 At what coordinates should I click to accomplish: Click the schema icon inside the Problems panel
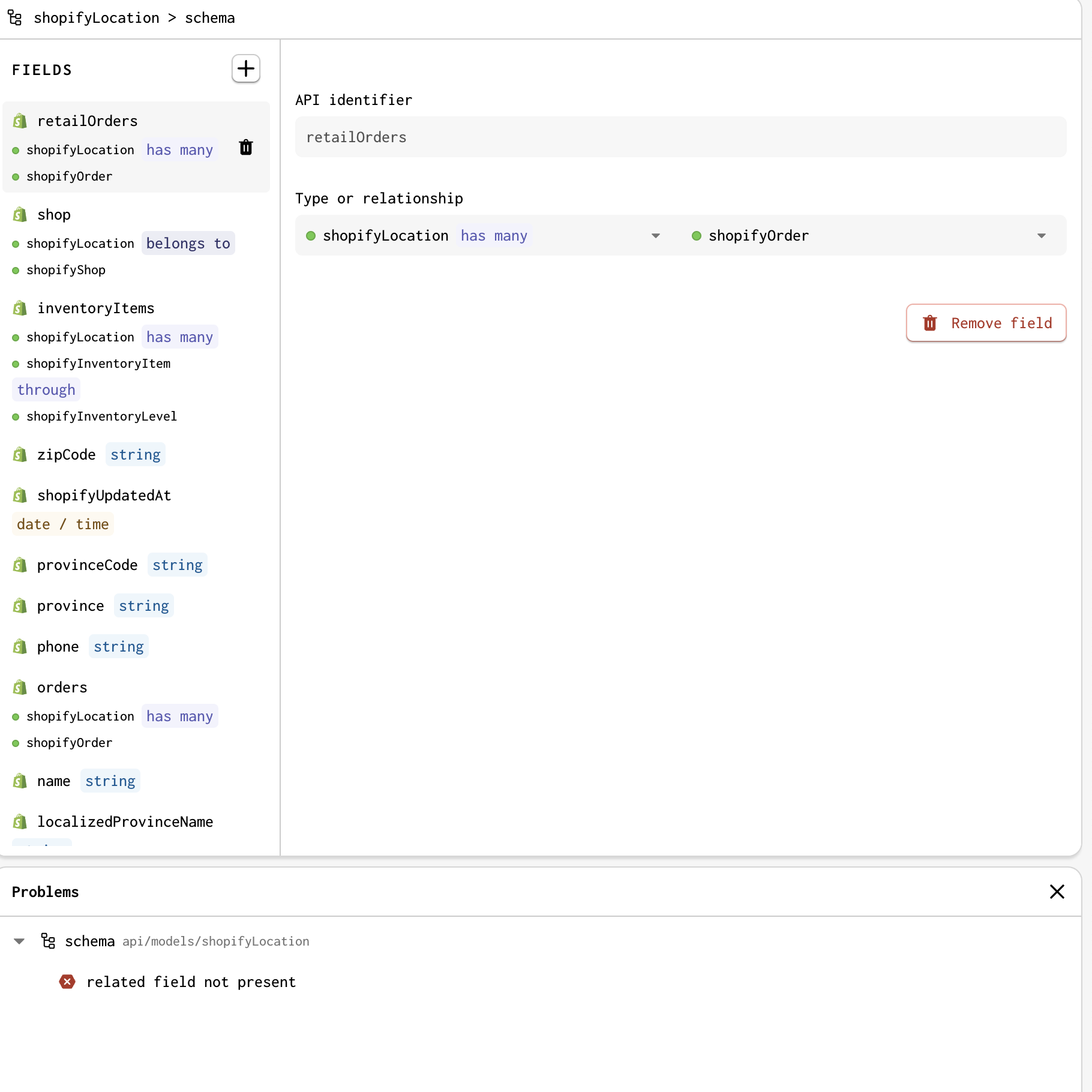pyautogui.click(x=48, y=941)
